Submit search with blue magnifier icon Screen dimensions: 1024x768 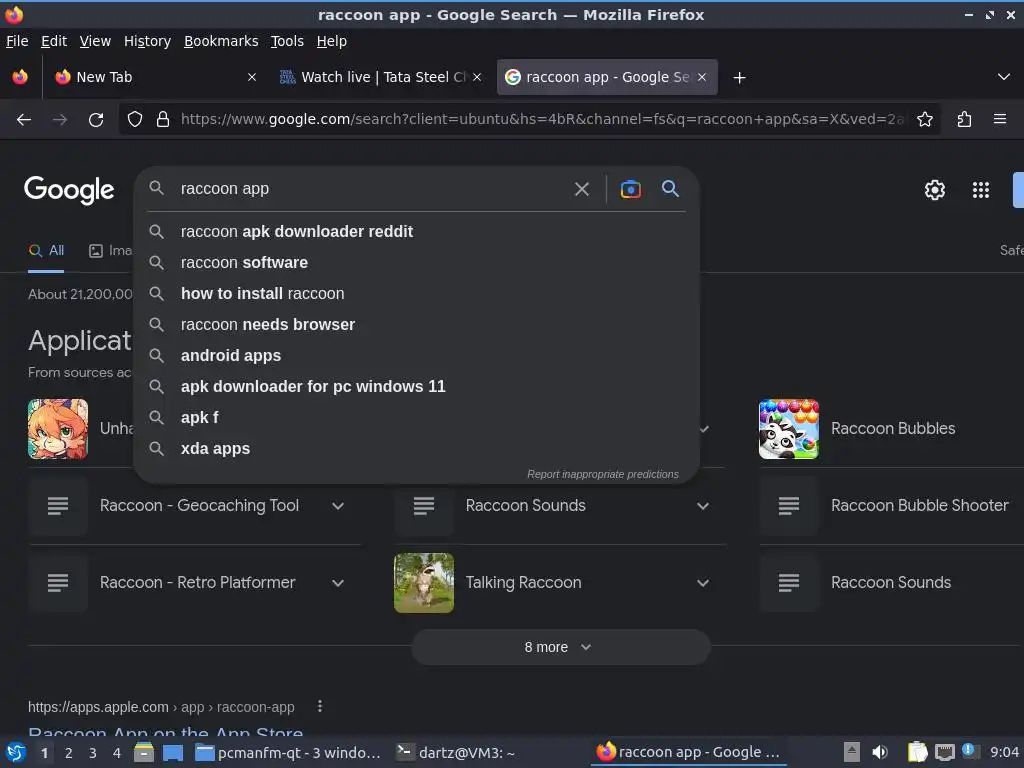tap(670, 189)
